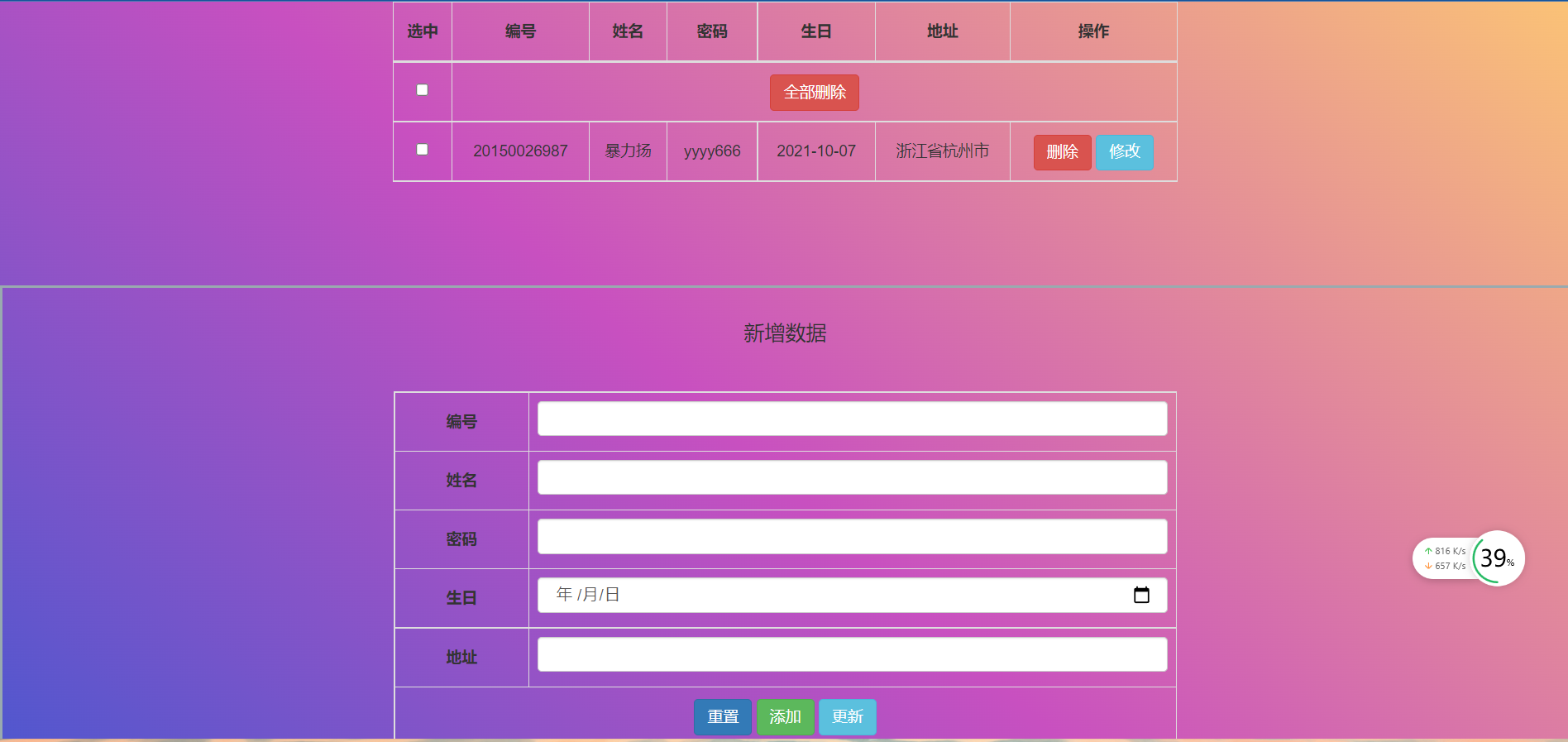This screenshot has height=742, width=1568.
Task: Check the box for row 20150026987
Action: tap(422, 149)
